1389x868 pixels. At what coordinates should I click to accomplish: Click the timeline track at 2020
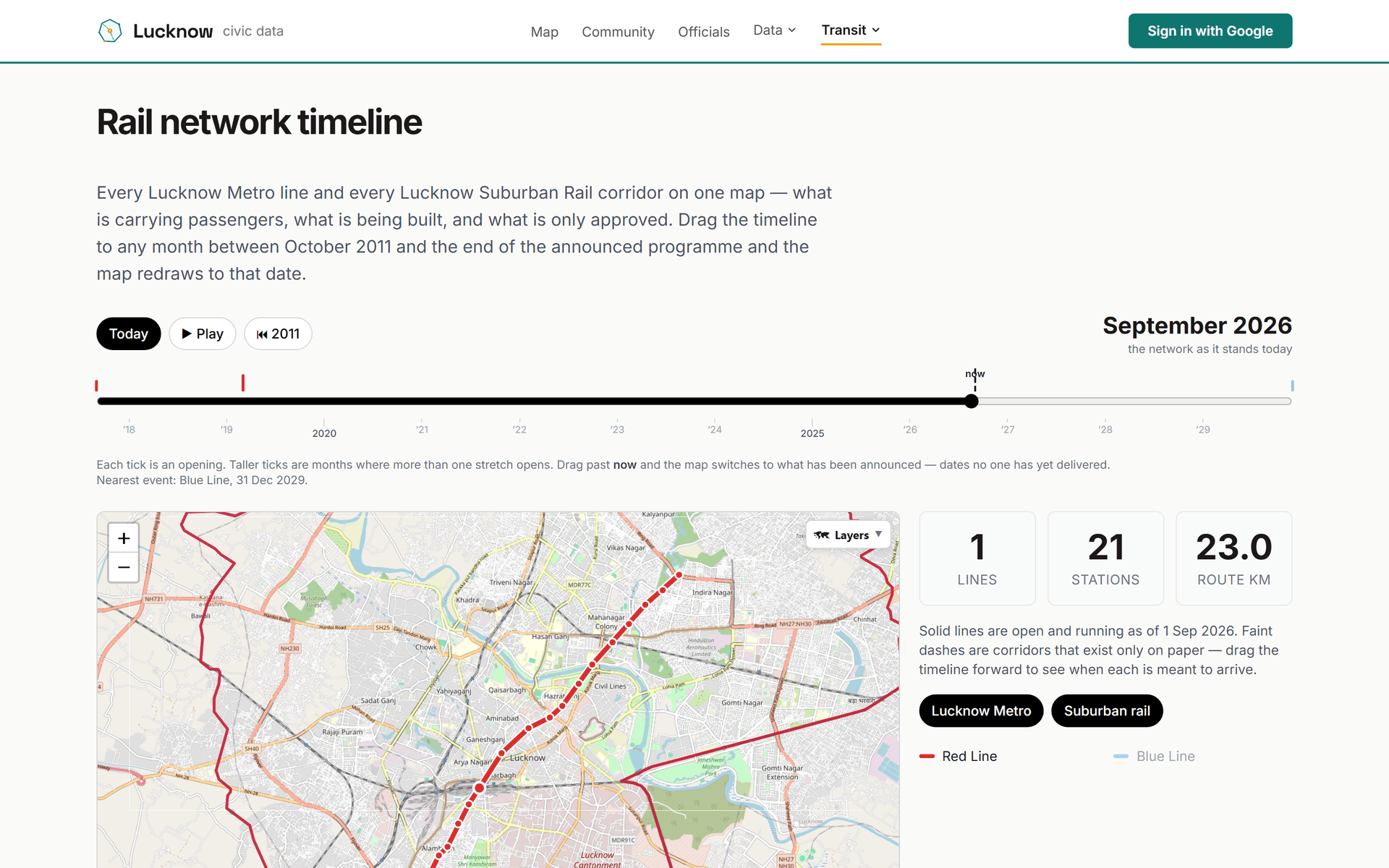(324, 401)
